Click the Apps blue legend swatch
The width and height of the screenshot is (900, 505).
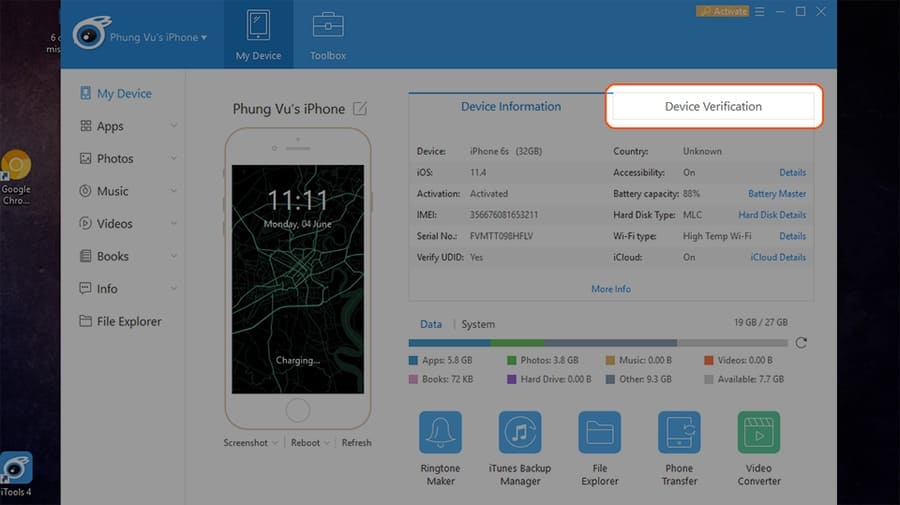[413, 360]
